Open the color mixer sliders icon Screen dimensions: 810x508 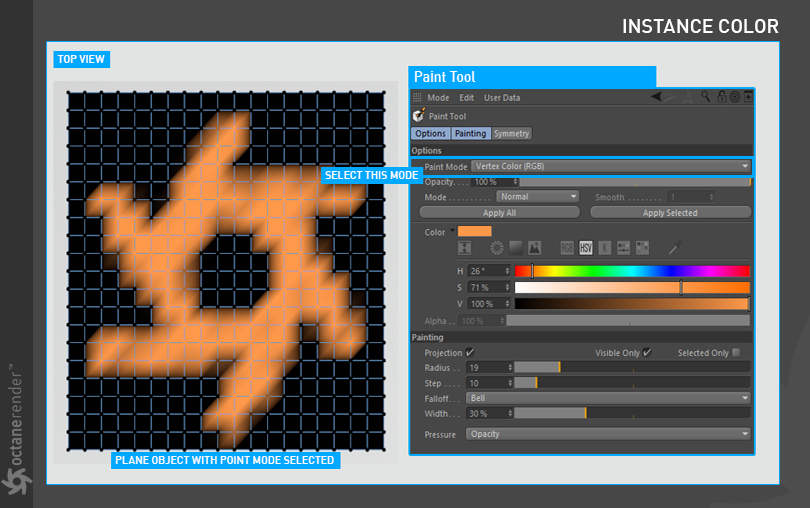coord(624,248)
